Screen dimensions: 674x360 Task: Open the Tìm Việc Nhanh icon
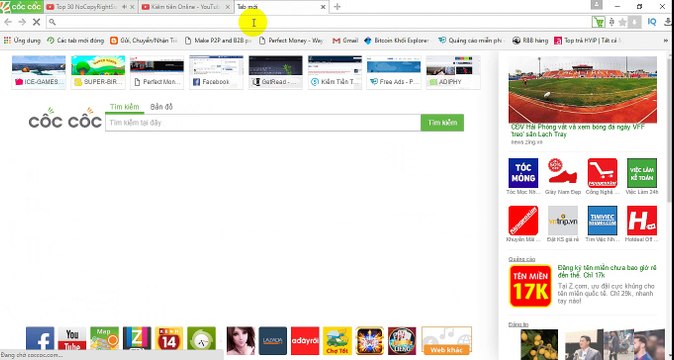602,220
